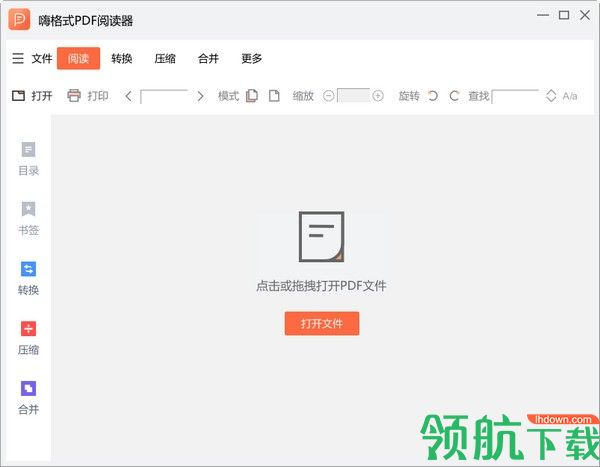Open the 文件 menu

click(42, 59)
